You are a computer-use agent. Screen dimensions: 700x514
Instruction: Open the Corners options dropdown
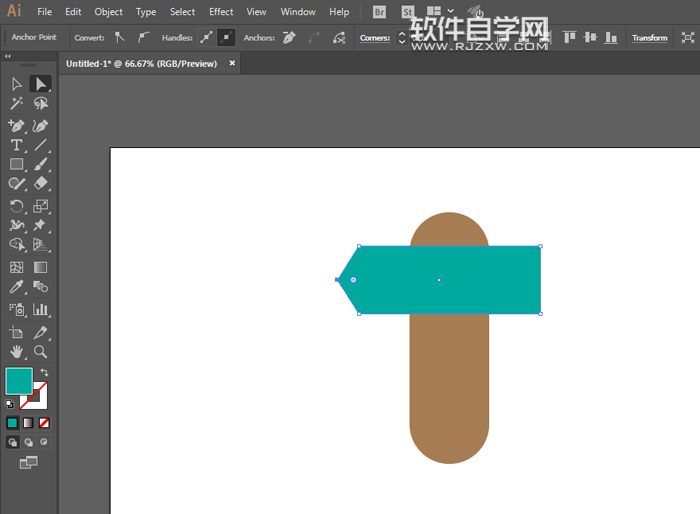coord(375,38)
